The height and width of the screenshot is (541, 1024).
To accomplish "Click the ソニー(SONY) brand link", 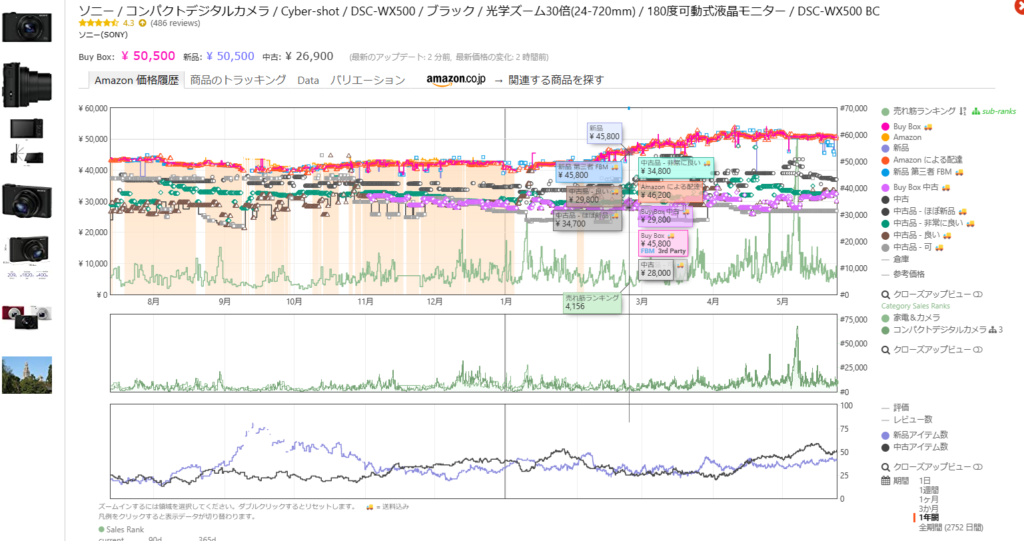I will (x=103, y=35).
